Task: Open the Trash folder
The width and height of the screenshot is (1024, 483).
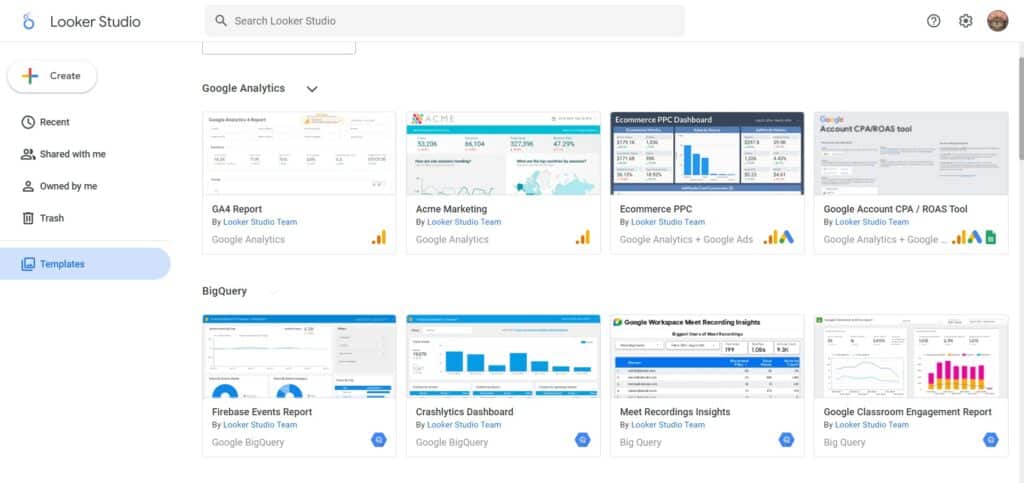Action: [x=51, y=218]
